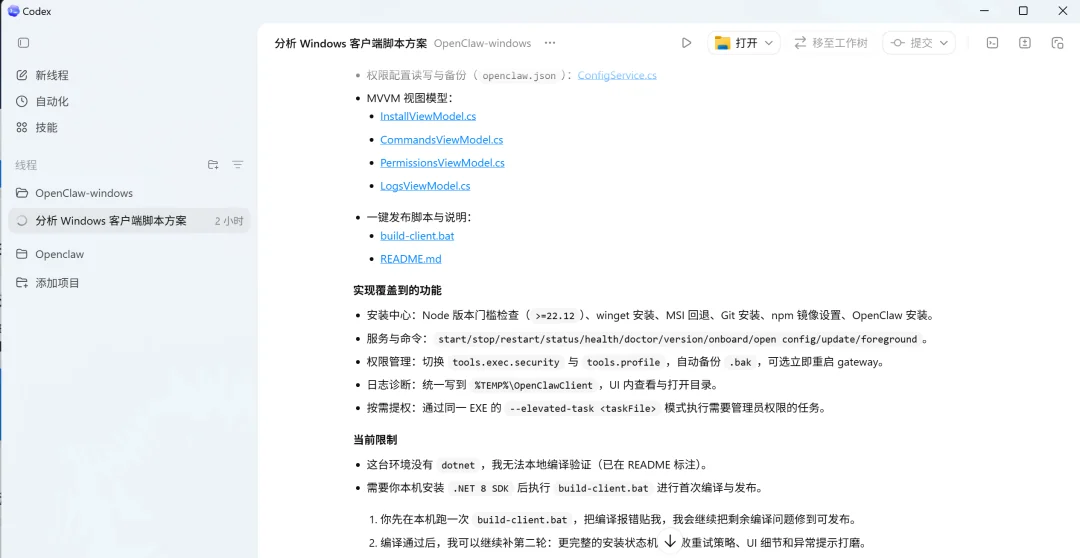
Task: Click the 提交 commit button
Action: click(912, 43)
